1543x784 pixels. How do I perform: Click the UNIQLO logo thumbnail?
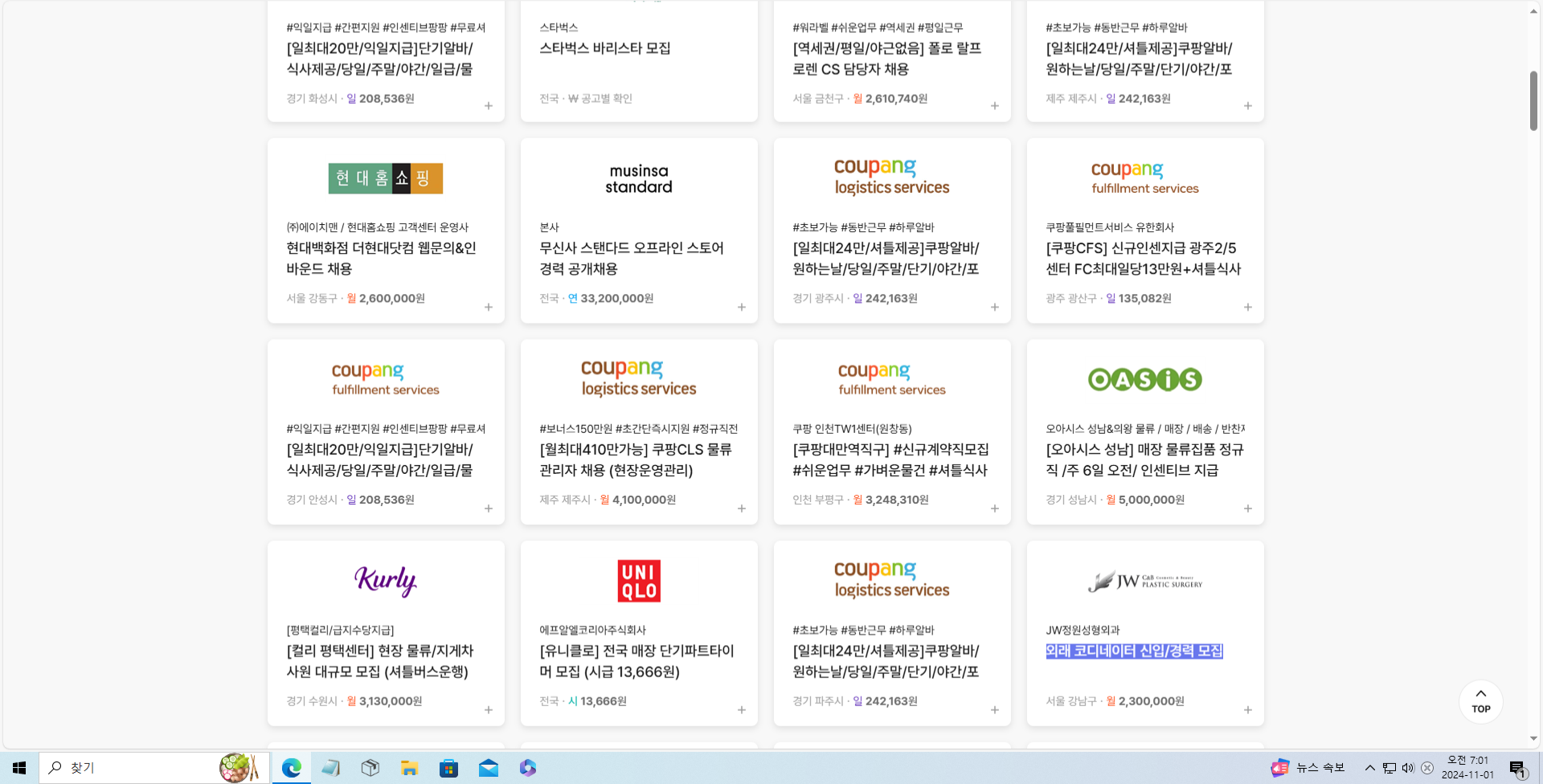pyautogui.click(x=639, y=581)
